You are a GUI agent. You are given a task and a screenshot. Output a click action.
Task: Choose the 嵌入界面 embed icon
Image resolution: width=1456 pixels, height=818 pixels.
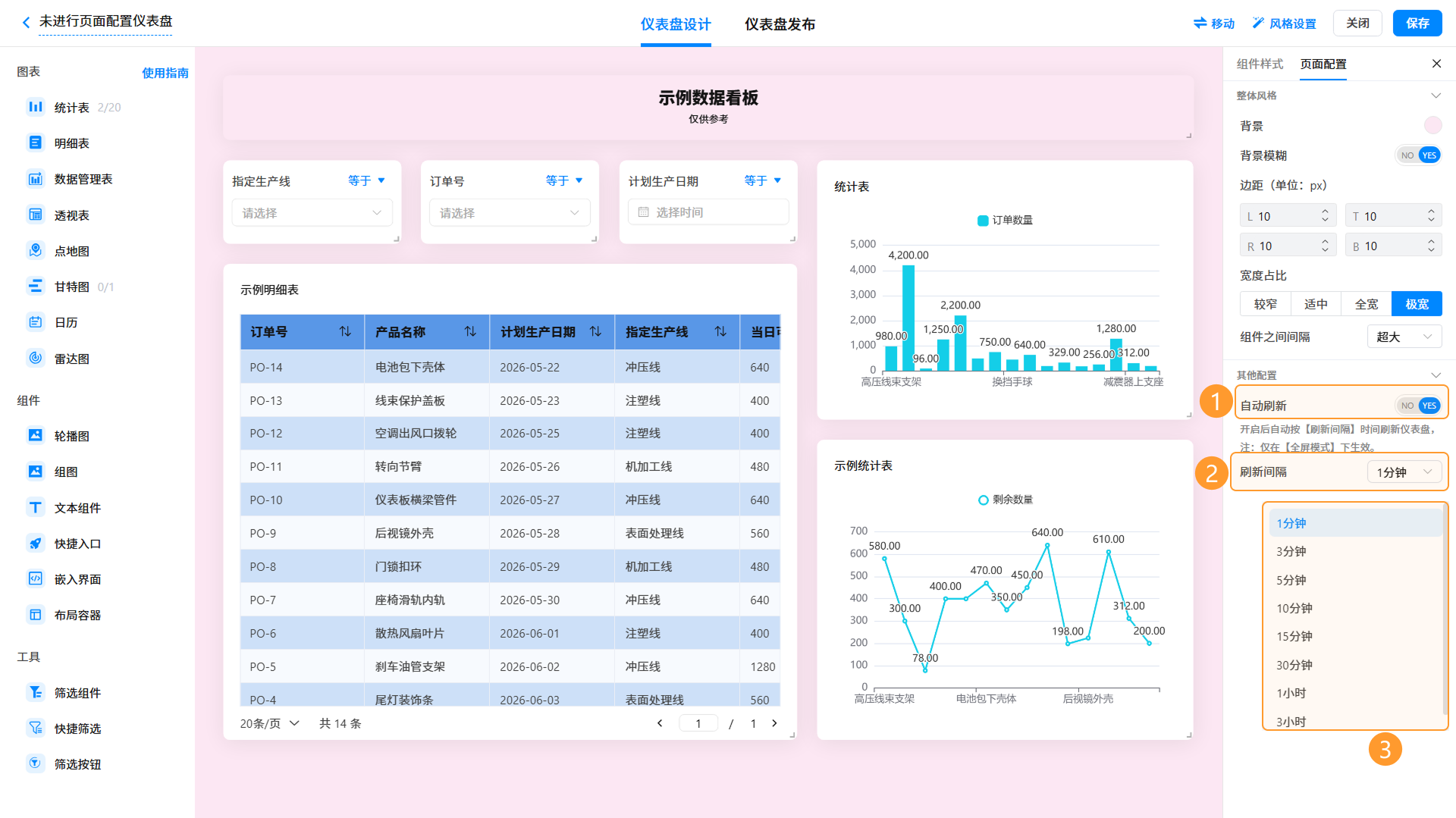point(35,578)
